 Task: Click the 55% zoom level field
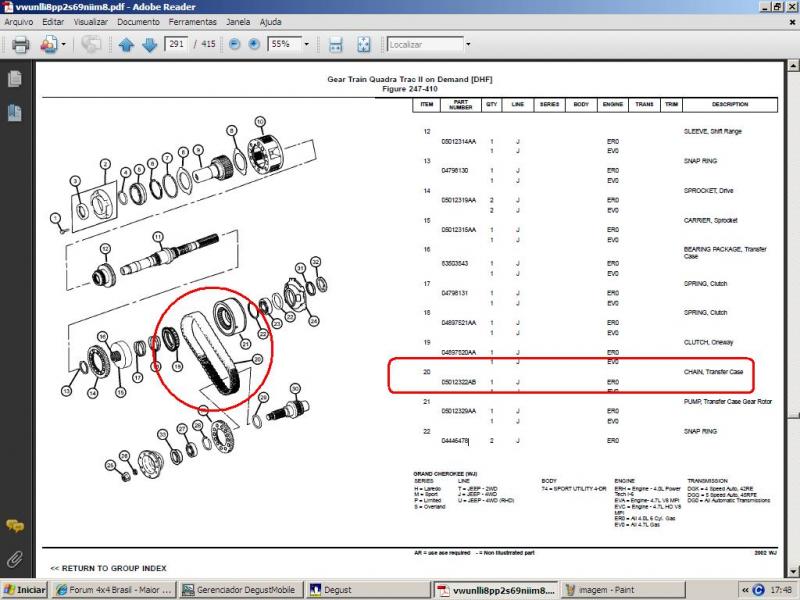click(284, 44)
